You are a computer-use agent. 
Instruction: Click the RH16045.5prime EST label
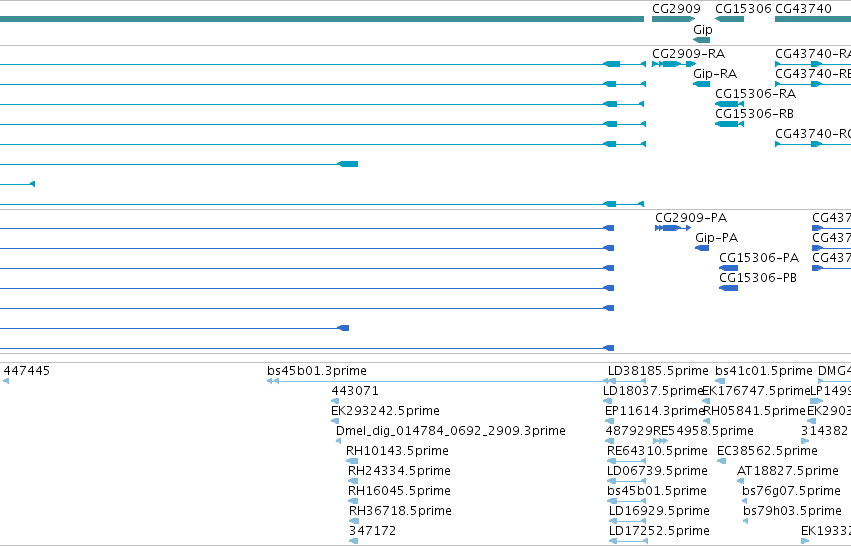click(x=399, y=491)
